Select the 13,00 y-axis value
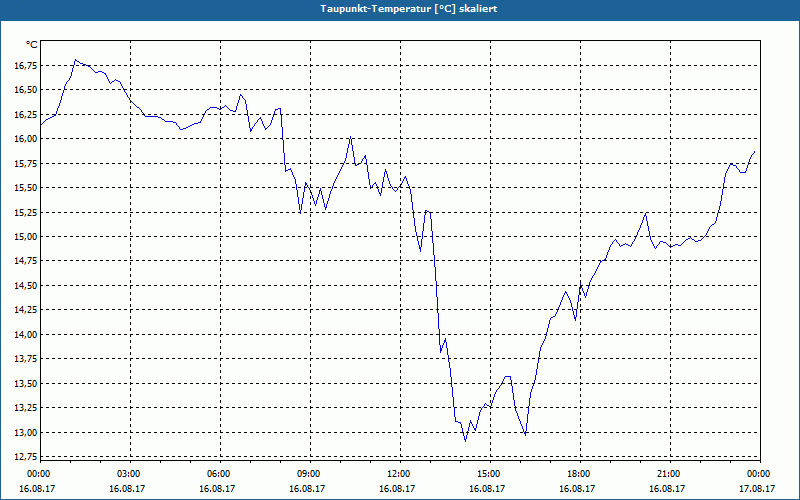Screen dimensions: 800x500 [24, 433]
